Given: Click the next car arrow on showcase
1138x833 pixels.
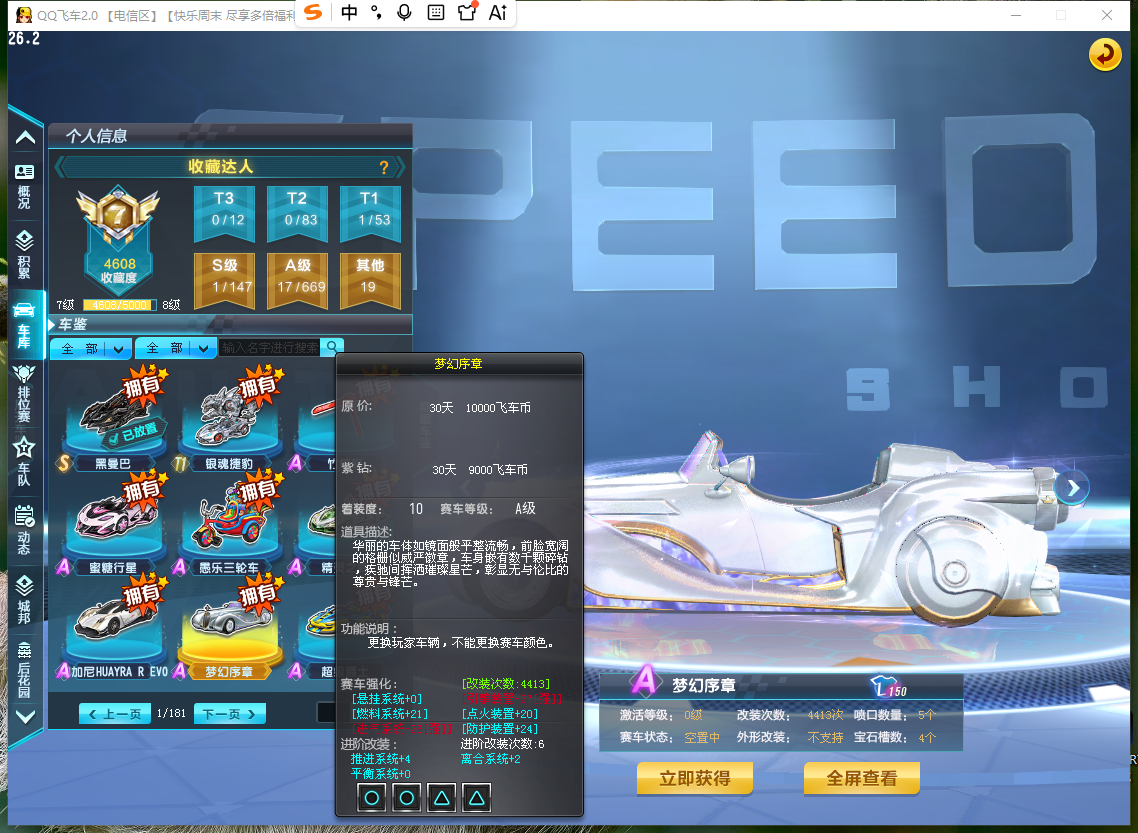Looking at the screenshot, I should pos(1073,488).
